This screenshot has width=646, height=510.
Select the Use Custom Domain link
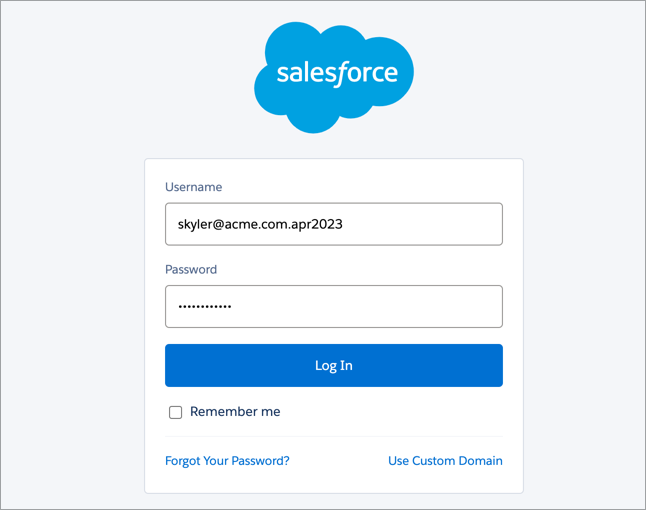pyautogui.click(x=445, y=461)
